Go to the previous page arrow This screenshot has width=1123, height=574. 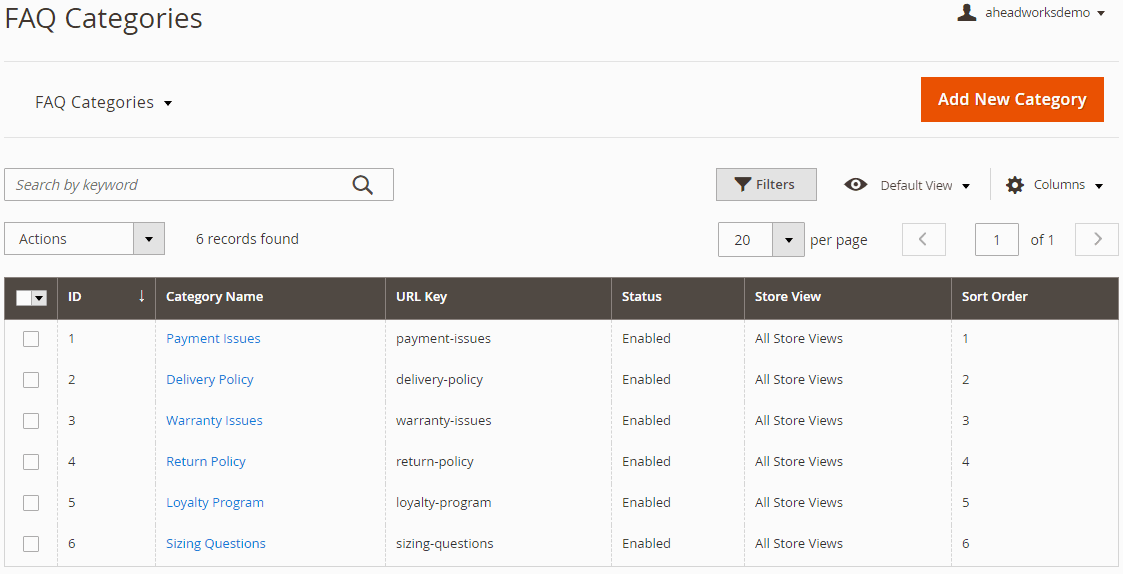coord(923,239)
